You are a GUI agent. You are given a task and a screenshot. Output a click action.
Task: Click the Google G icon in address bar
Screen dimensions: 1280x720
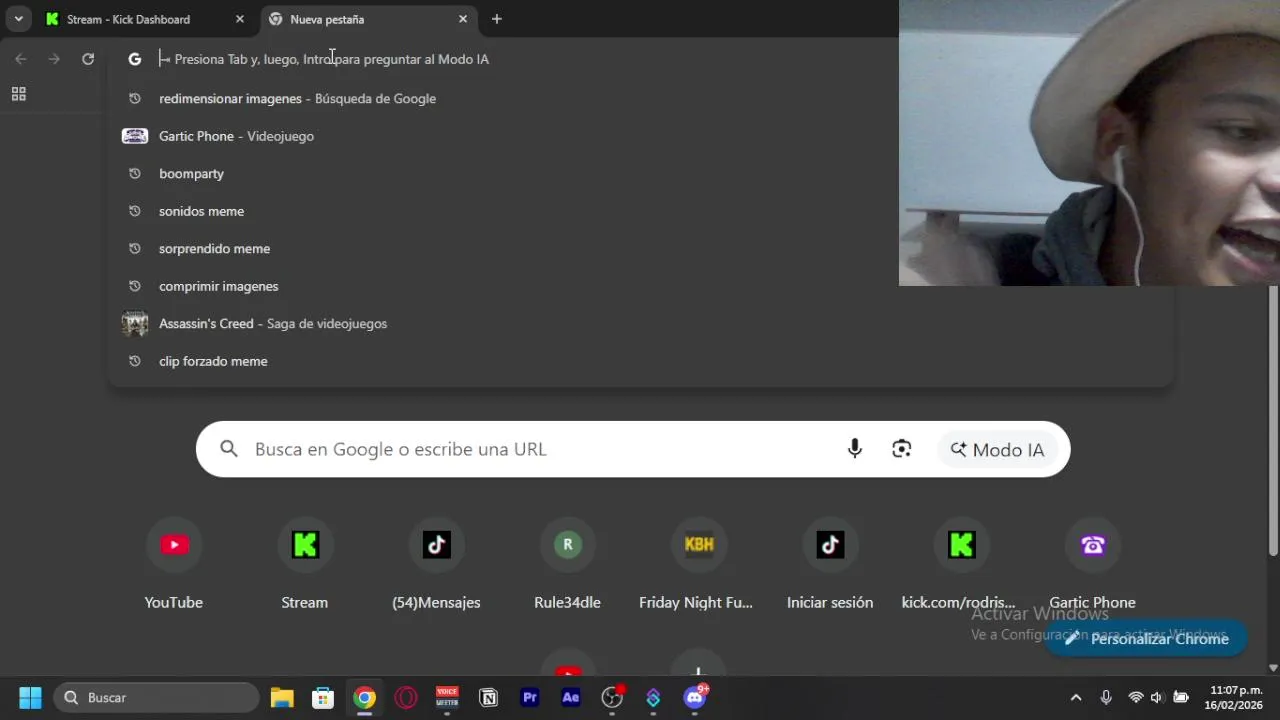tap(135, 59)
